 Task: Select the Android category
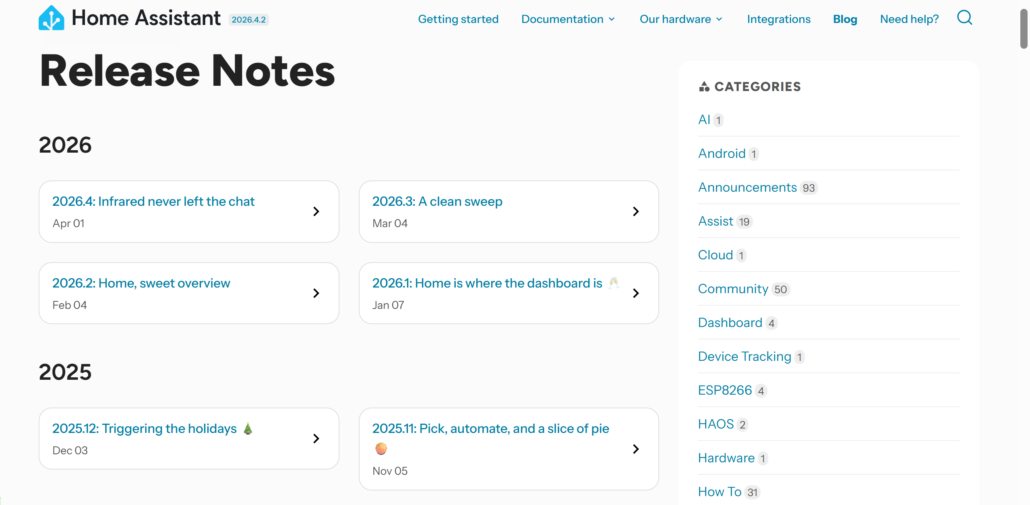click(x=722, y=154)
